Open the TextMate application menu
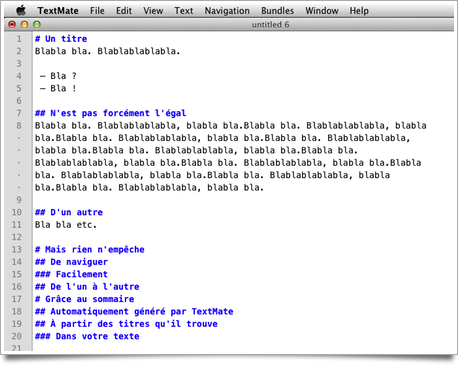The width and height of the screenshot is (458, 365). pyautogui.click(x=58, y=11)
